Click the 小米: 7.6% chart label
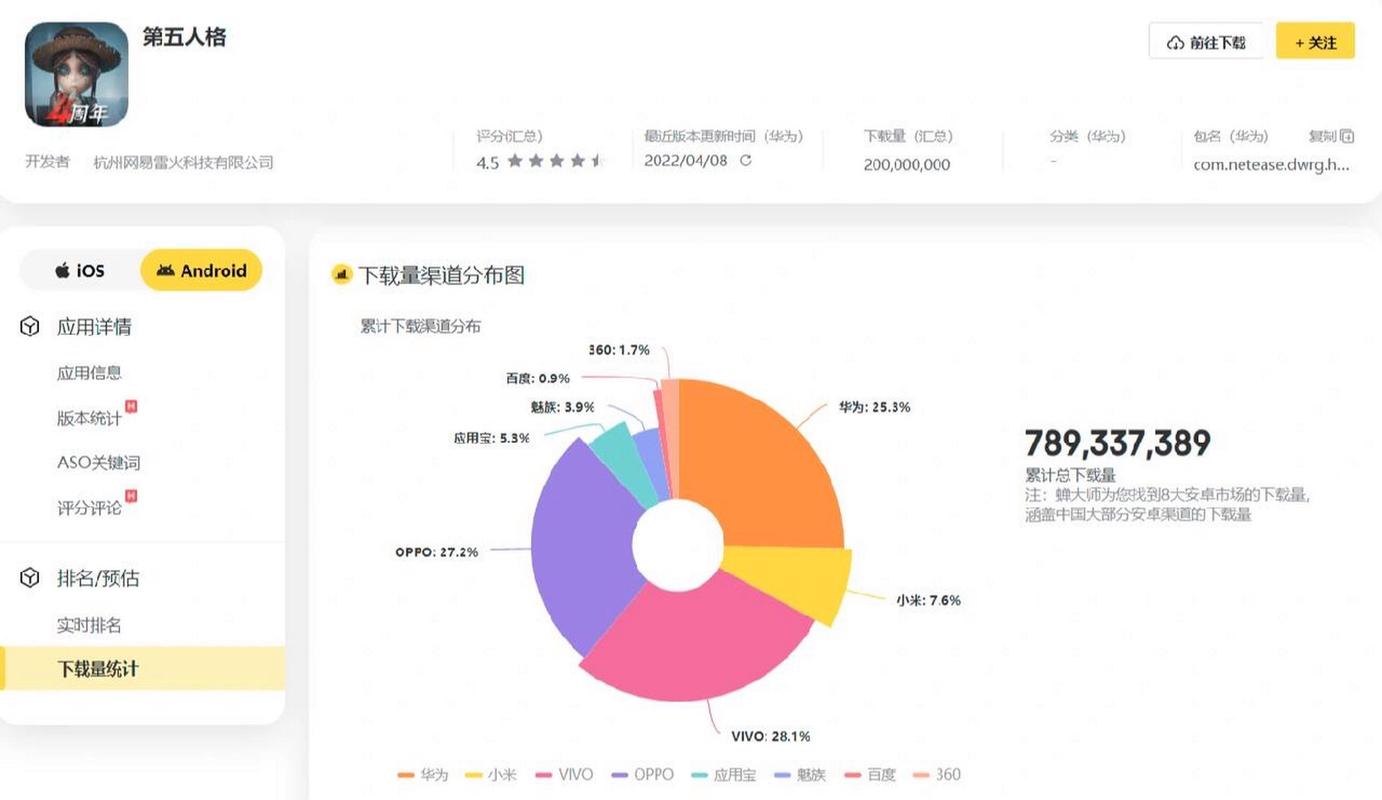 tap(928, 600)
